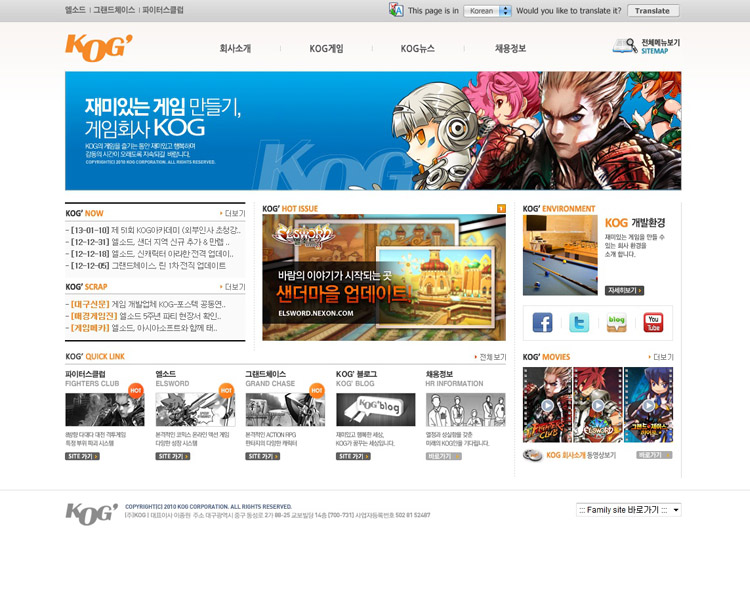
Task: Click SITE 가기 under KOG Blog
Action: click(x=353, y=457)
